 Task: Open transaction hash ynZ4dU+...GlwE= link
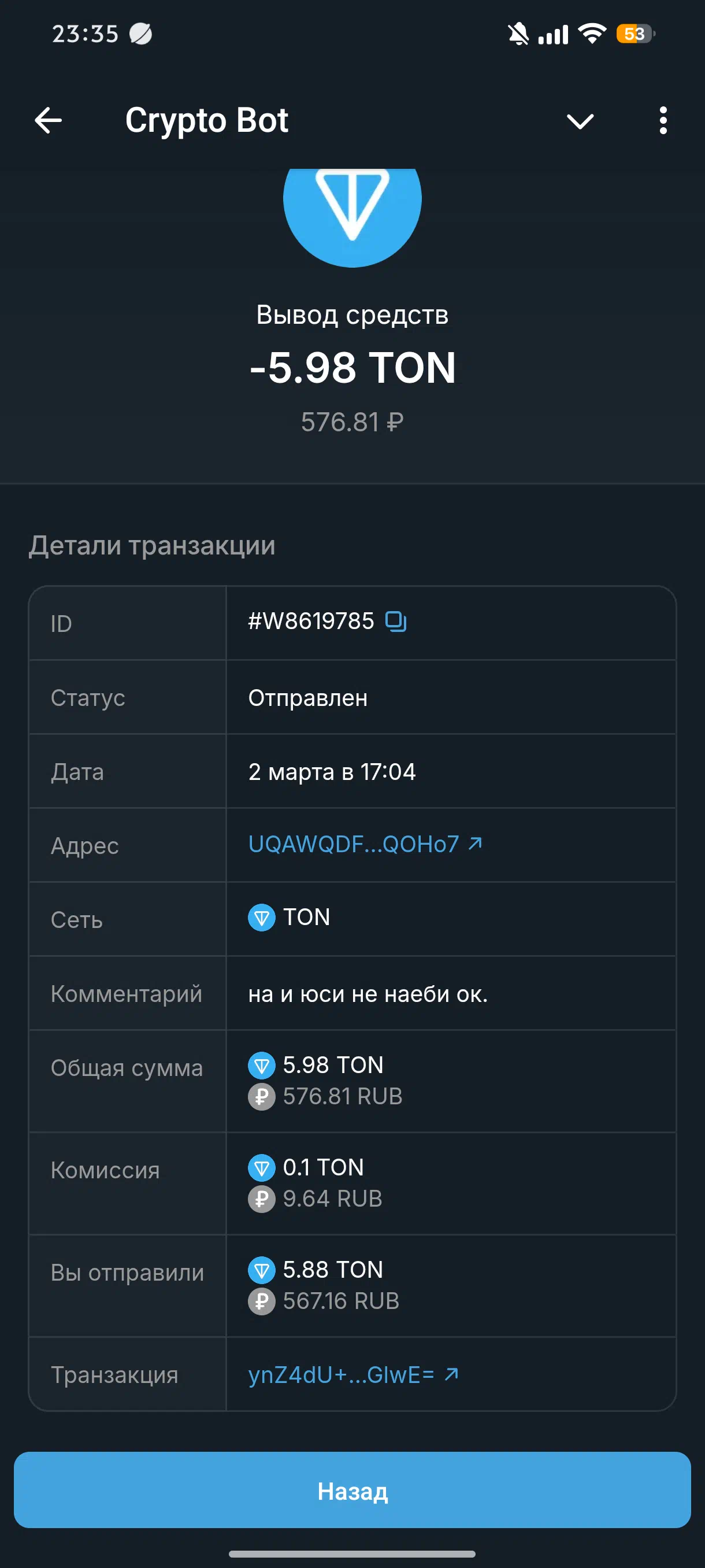coord(342,1375)
